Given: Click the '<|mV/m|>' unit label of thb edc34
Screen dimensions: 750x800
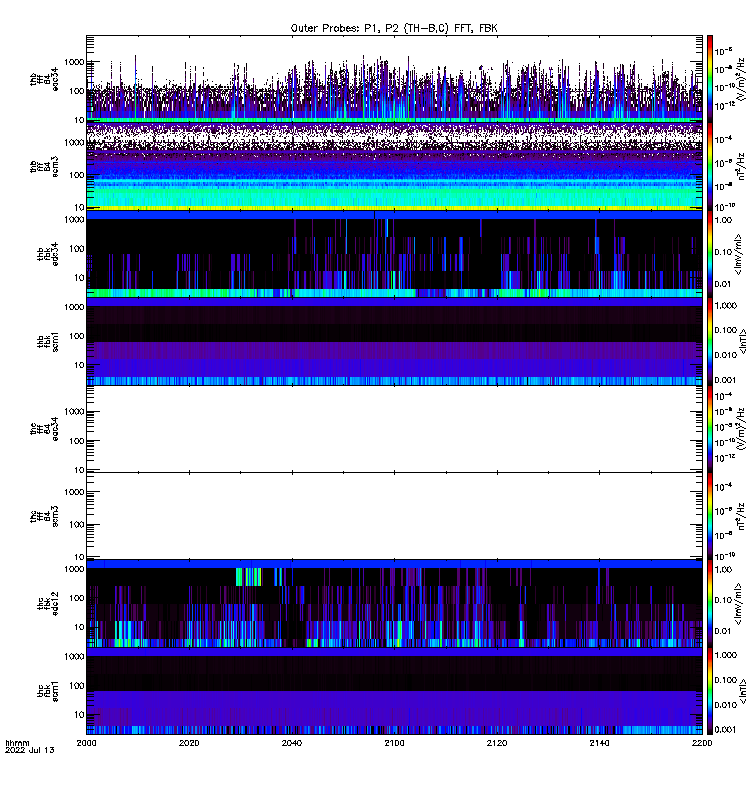Looking at the screenshot, I should 738,254.
